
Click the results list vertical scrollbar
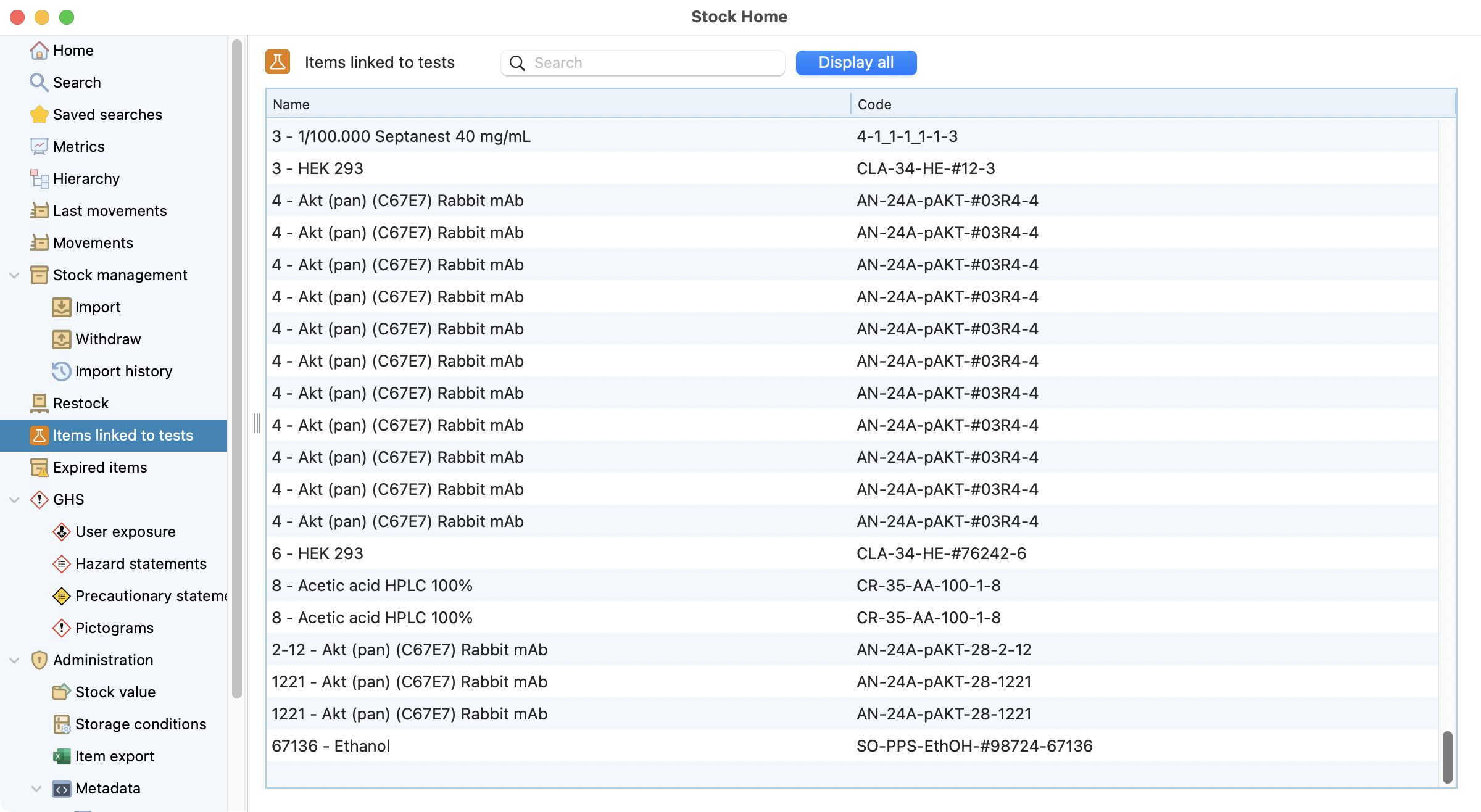pyautogui.click(x=1447, y=756)
